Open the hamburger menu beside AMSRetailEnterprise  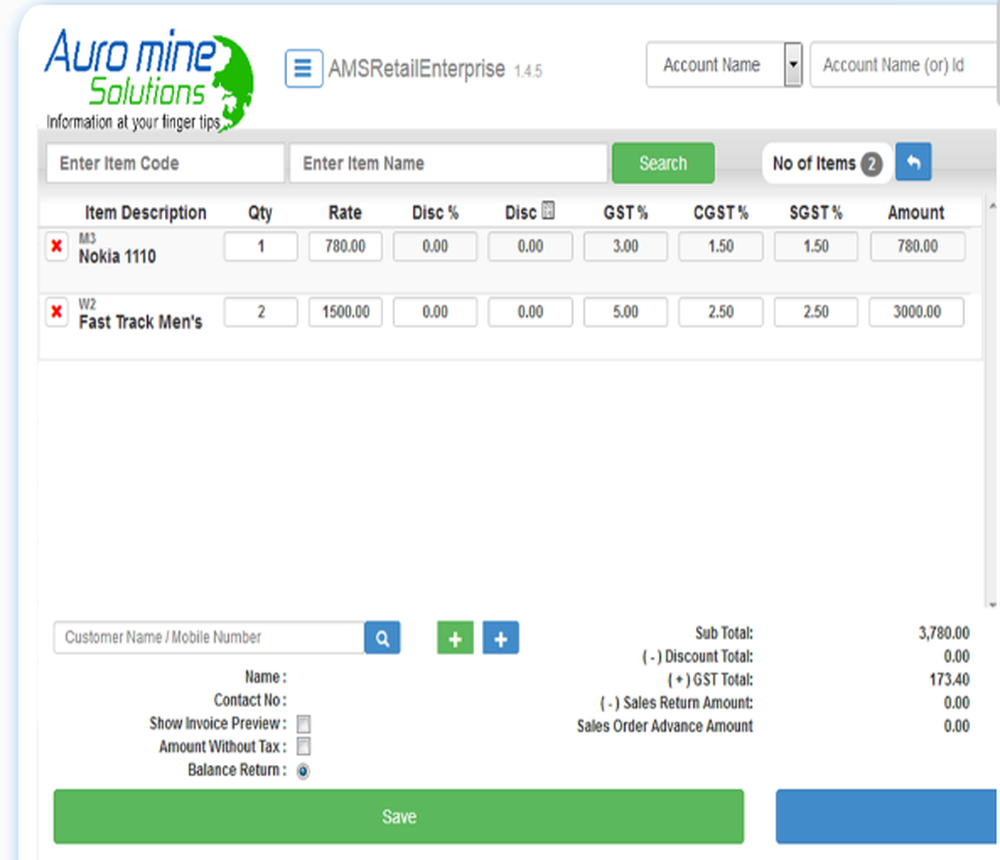pyautogui.click(x=304, y=68)
